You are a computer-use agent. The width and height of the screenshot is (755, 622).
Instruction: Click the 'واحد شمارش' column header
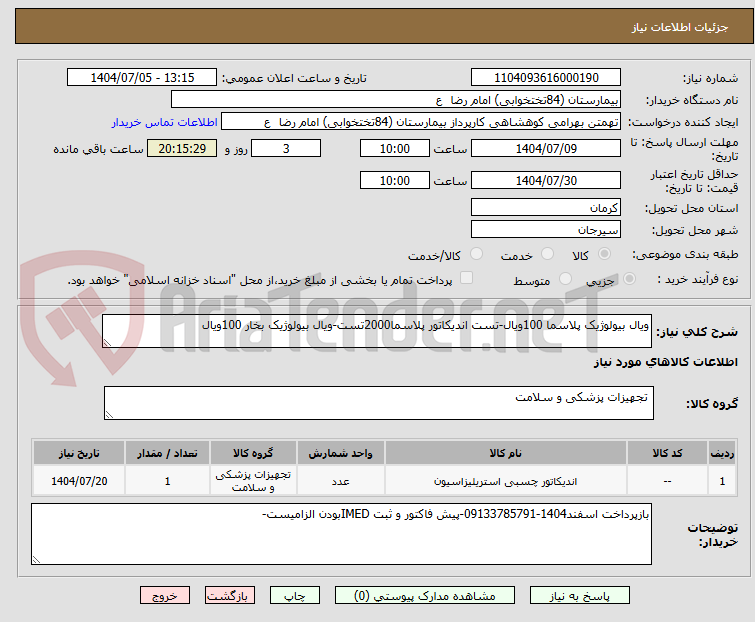tap(340, 453)
